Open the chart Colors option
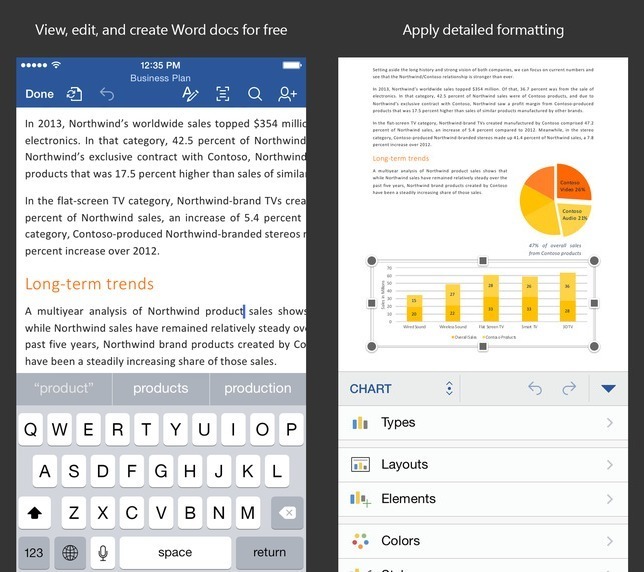The image size is (644, 572). click(483, 541)
